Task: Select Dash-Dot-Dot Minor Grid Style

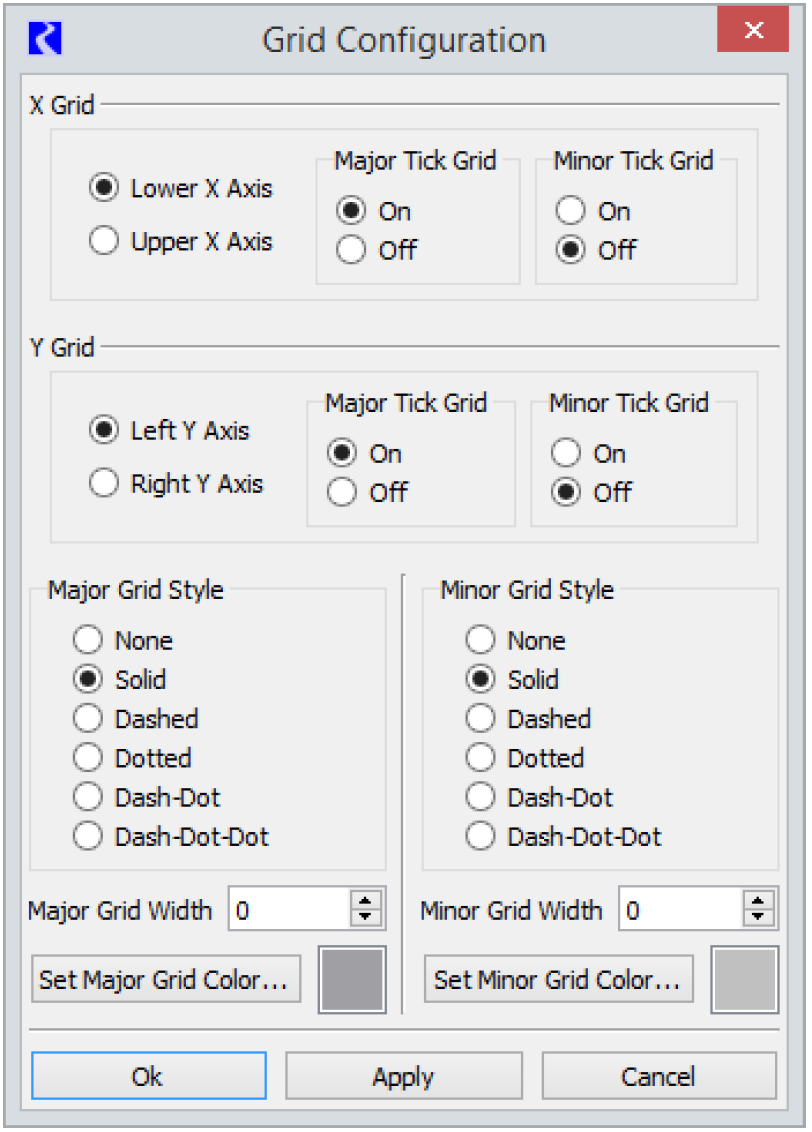Action: tap(481, 836)
